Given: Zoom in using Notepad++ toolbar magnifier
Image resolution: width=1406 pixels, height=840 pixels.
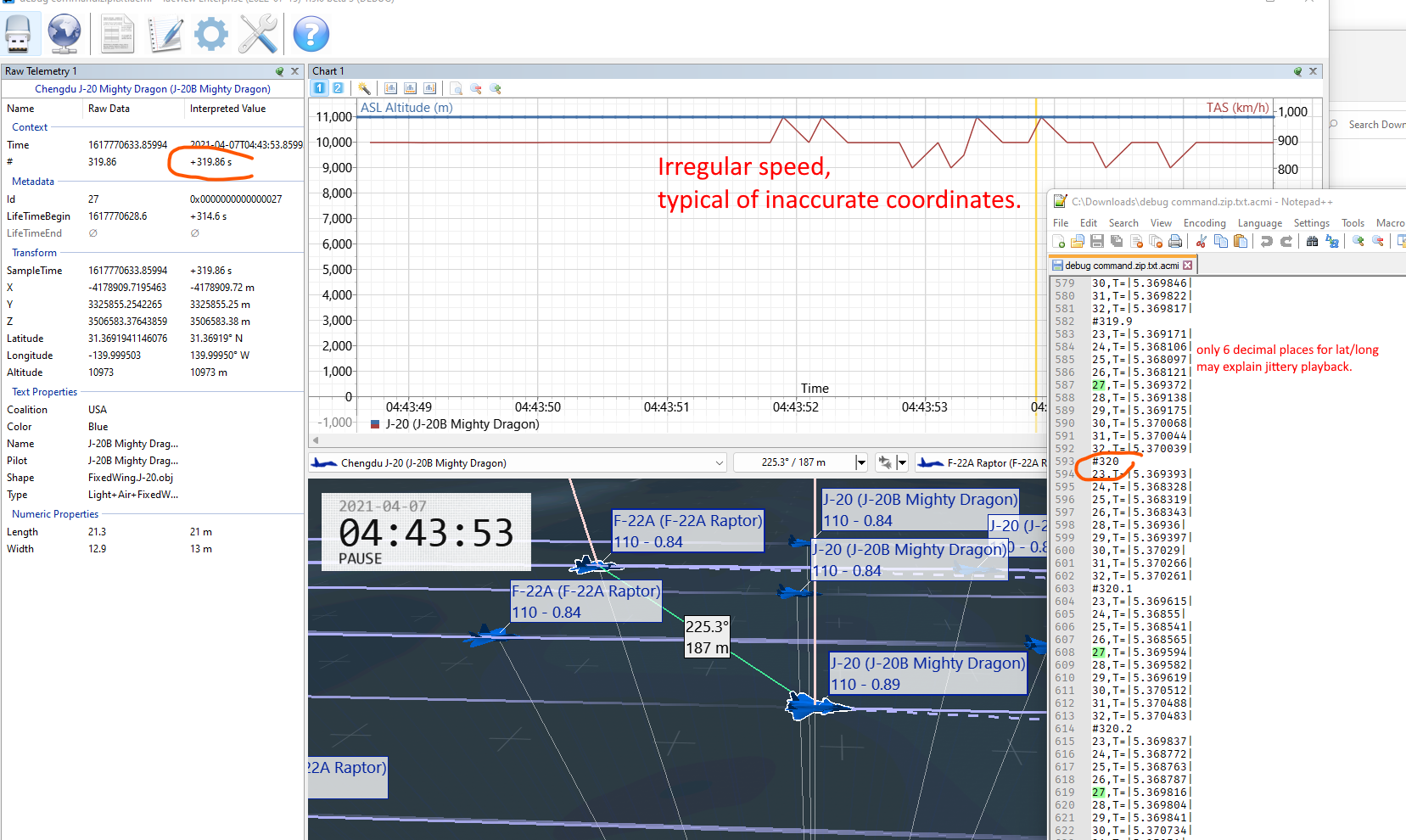Looking at the screenshot, I should pyautogui.click(x=1358, y=242).
